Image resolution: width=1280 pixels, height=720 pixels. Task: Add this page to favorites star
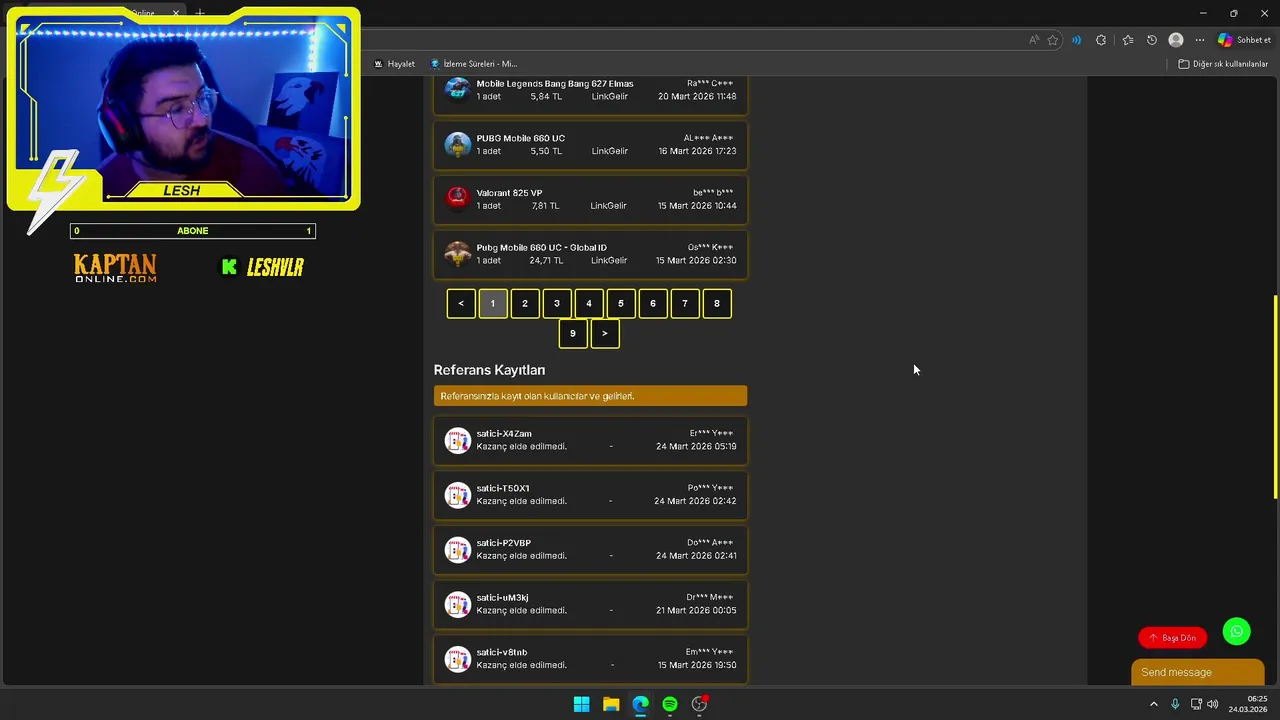click(1053, 40)
